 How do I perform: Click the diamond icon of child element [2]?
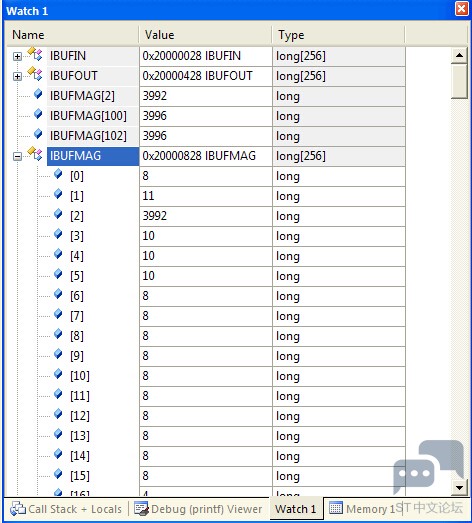point(58,214)
